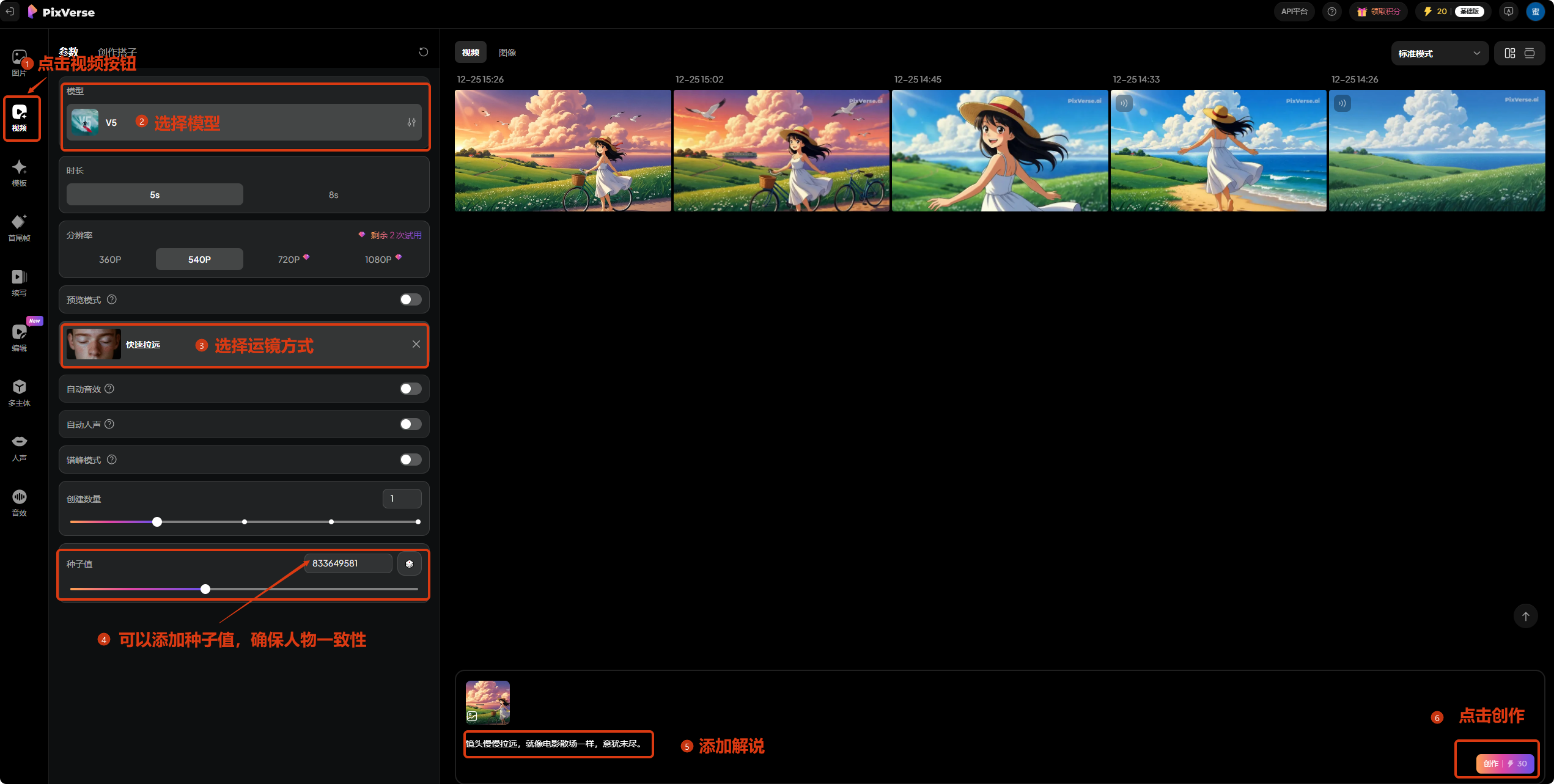Open the 续写 extend video tool
The image size is (1554, 784).
19,282
